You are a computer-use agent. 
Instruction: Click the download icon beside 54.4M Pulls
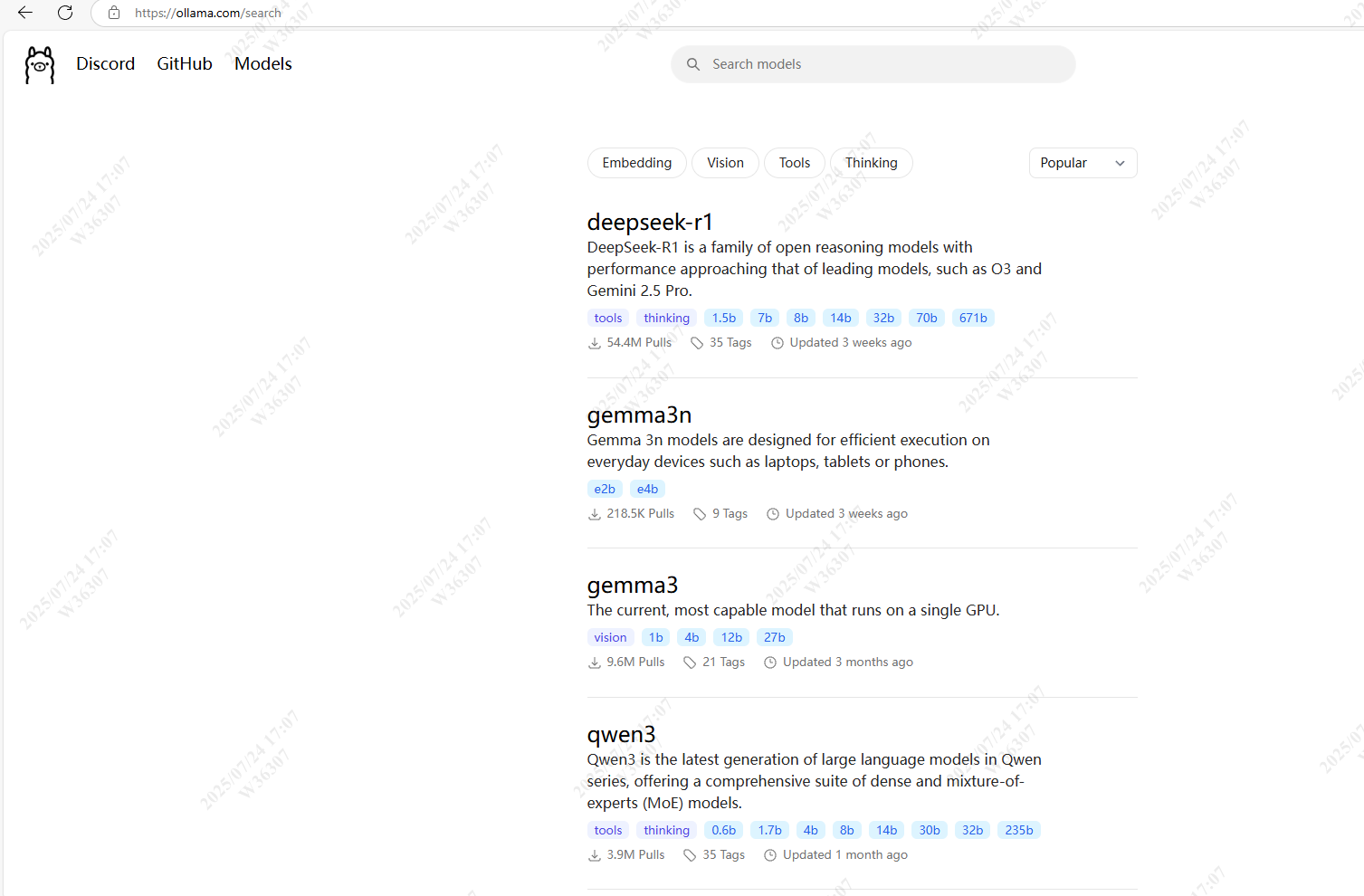[x=595, y=343]
